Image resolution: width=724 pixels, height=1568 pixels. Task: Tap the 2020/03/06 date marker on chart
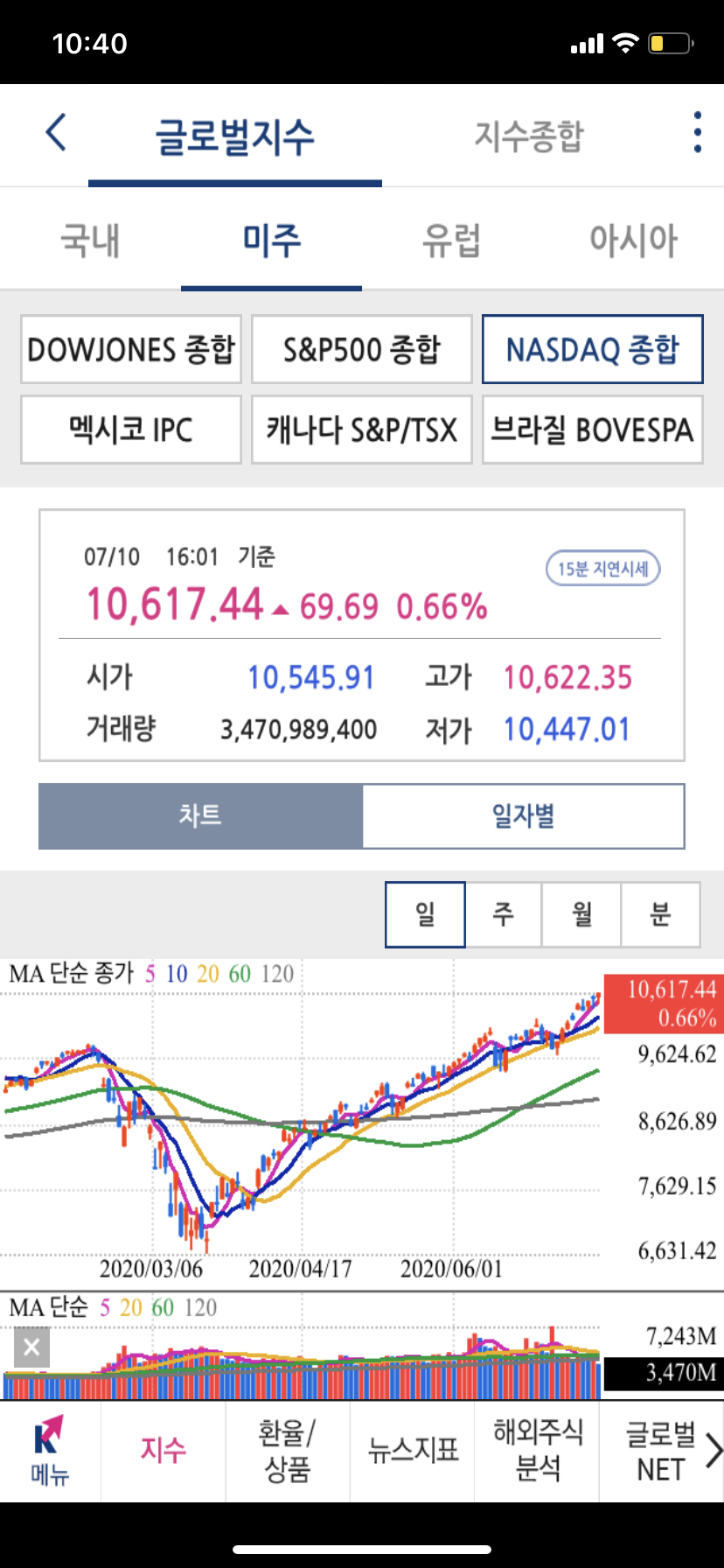[x=150, y=1268]
